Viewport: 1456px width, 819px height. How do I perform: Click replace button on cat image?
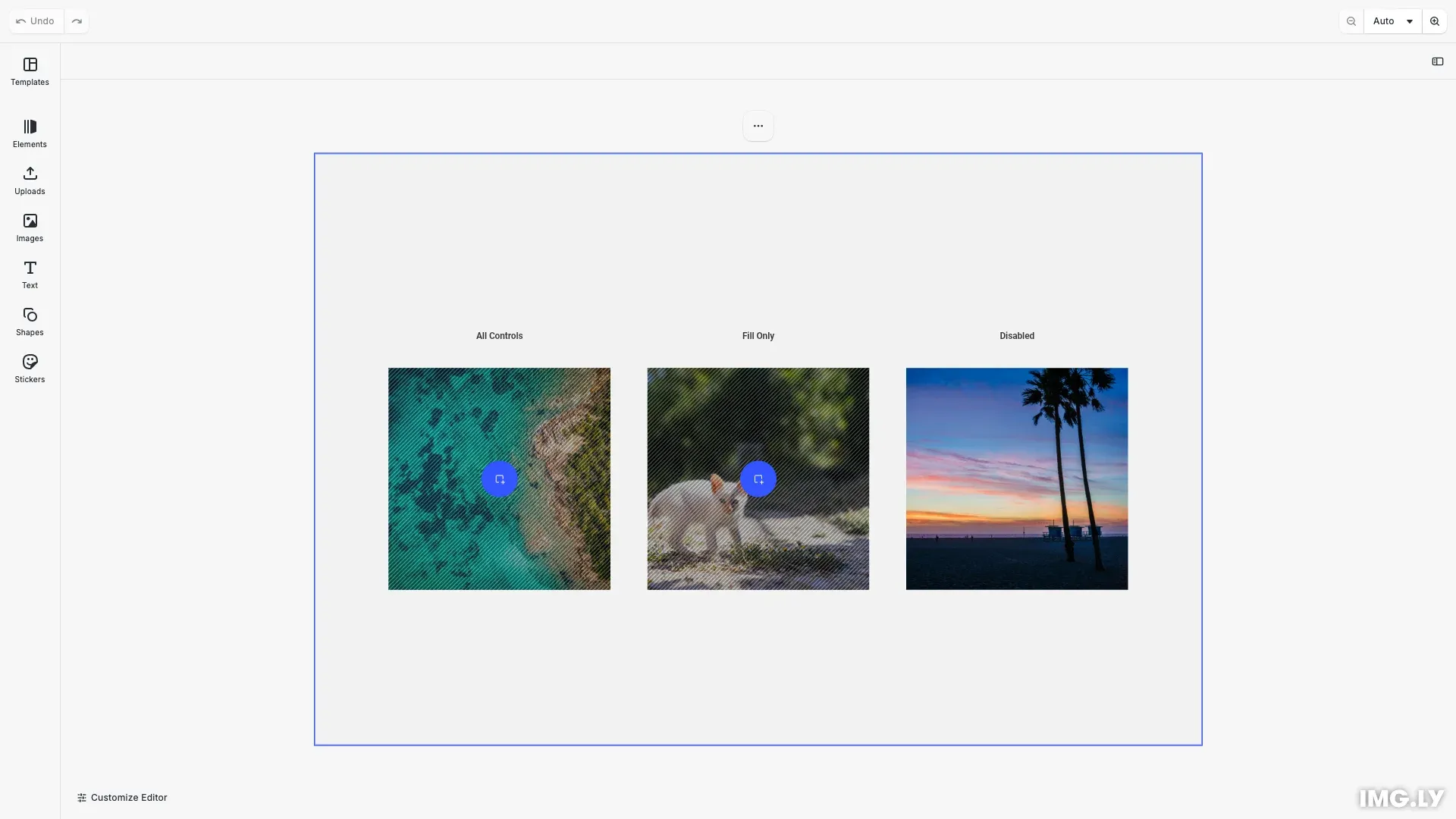(x=758, y=479)
